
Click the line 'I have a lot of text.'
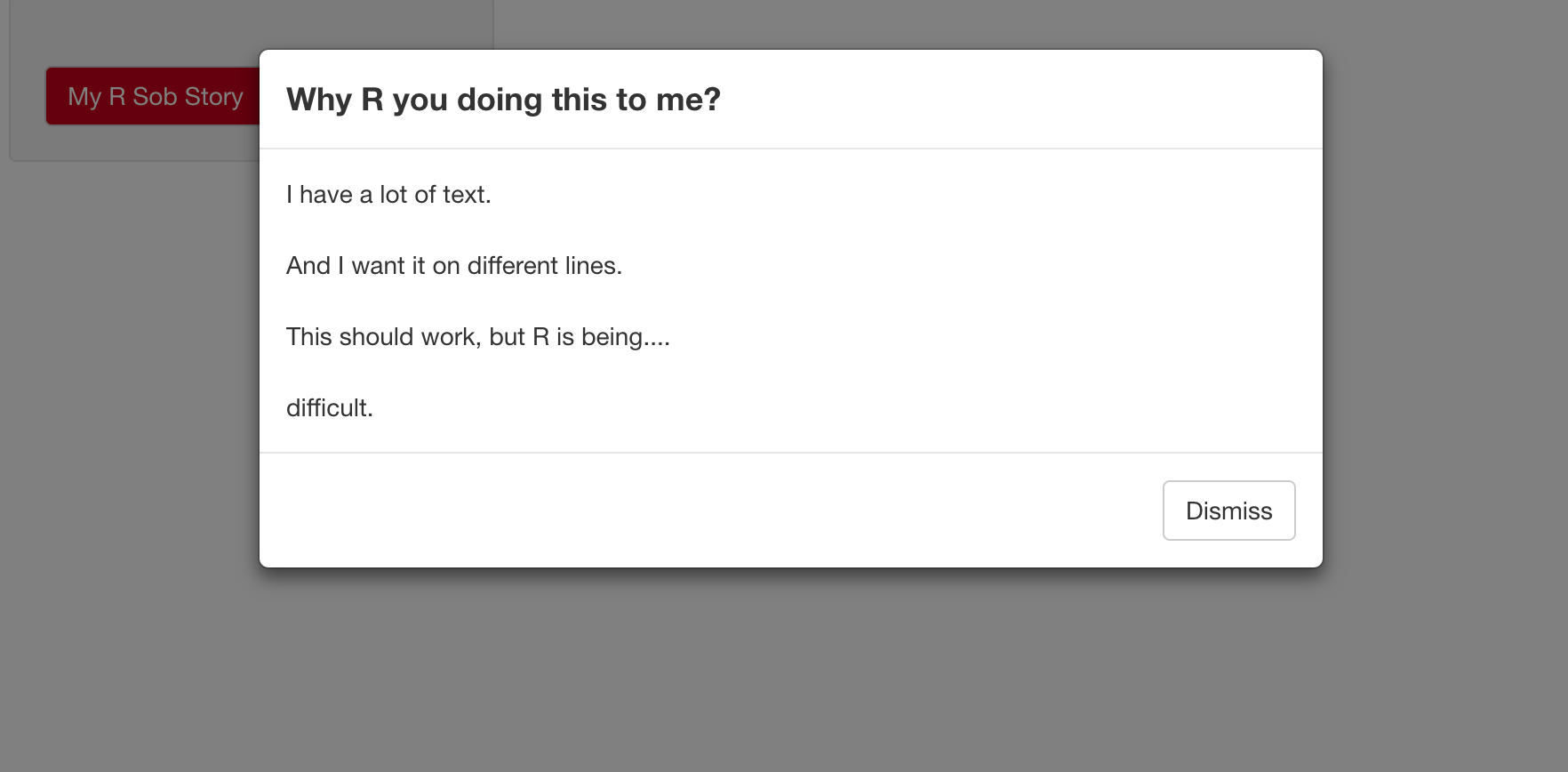point(388,195)
